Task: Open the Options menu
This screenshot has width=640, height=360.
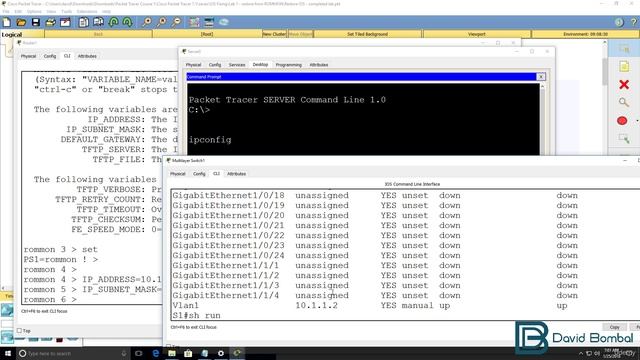Action: [34, 11]
